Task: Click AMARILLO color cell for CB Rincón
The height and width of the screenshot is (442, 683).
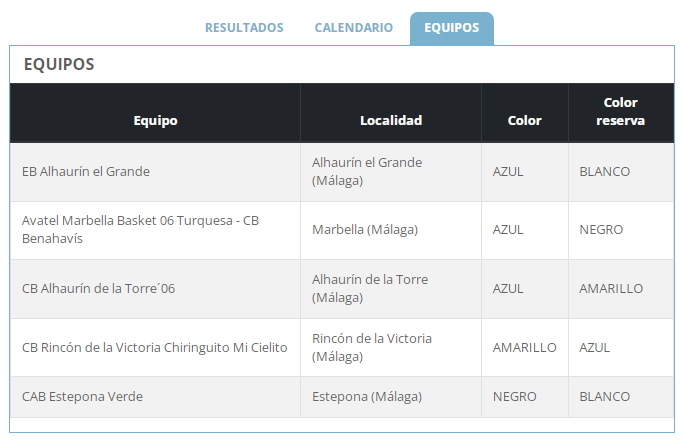Action: (x=524, y=347)
